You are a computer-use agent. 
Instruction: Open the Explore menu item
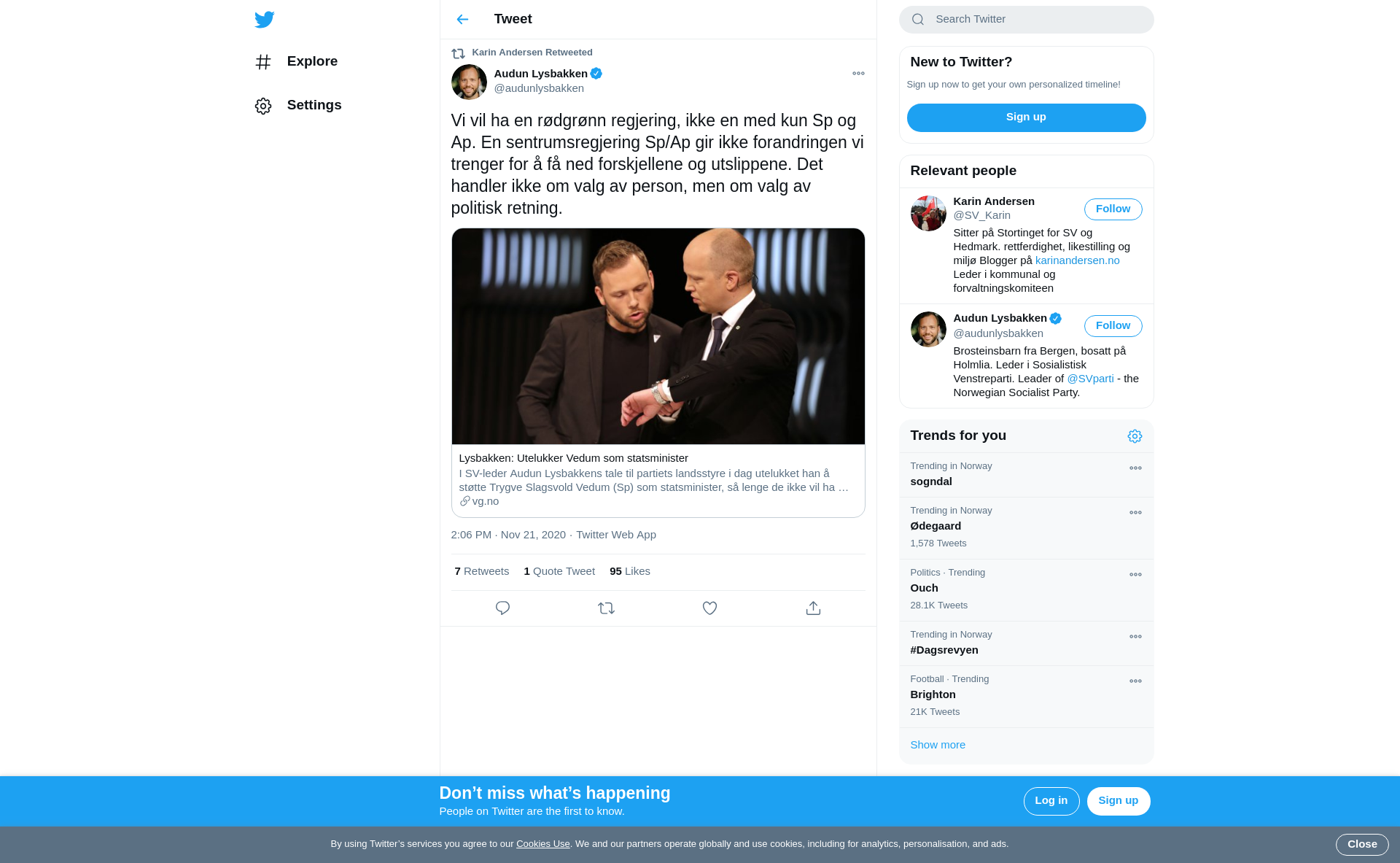312,61
